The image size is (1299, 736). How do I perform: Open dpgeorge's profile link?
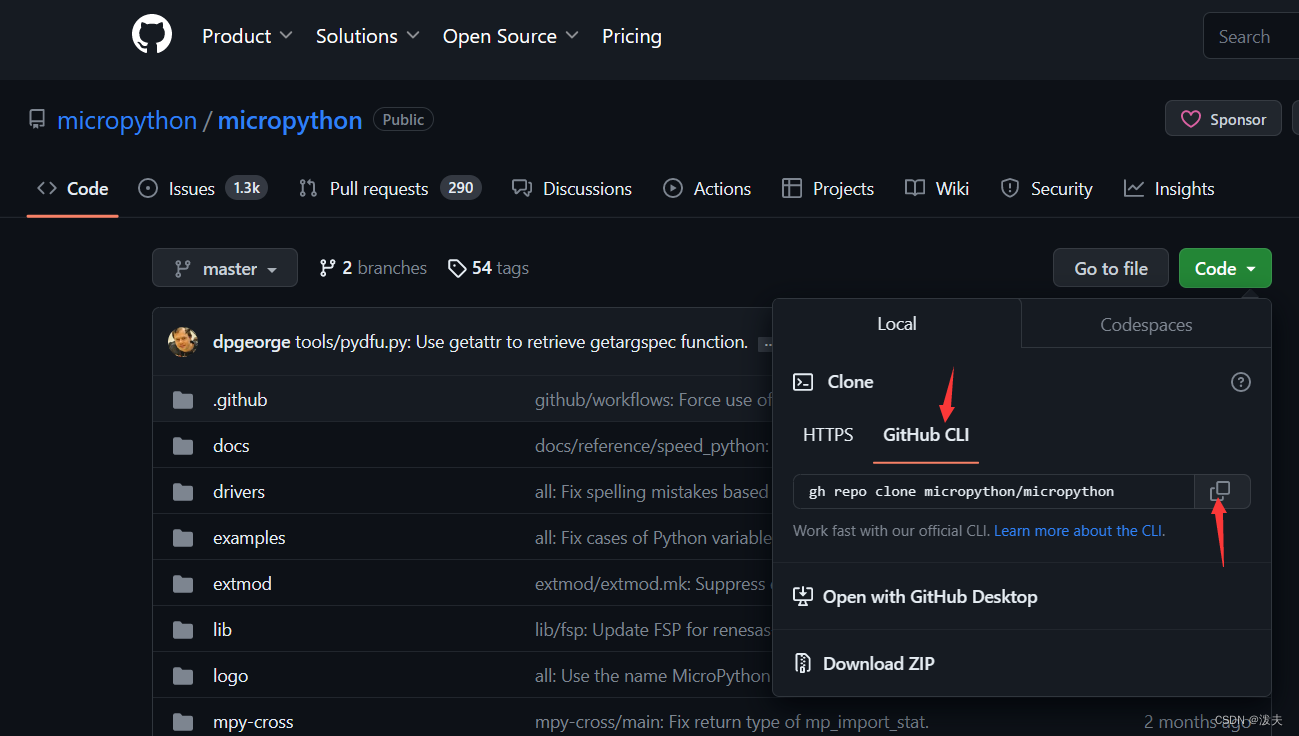(x=252, y=342)
